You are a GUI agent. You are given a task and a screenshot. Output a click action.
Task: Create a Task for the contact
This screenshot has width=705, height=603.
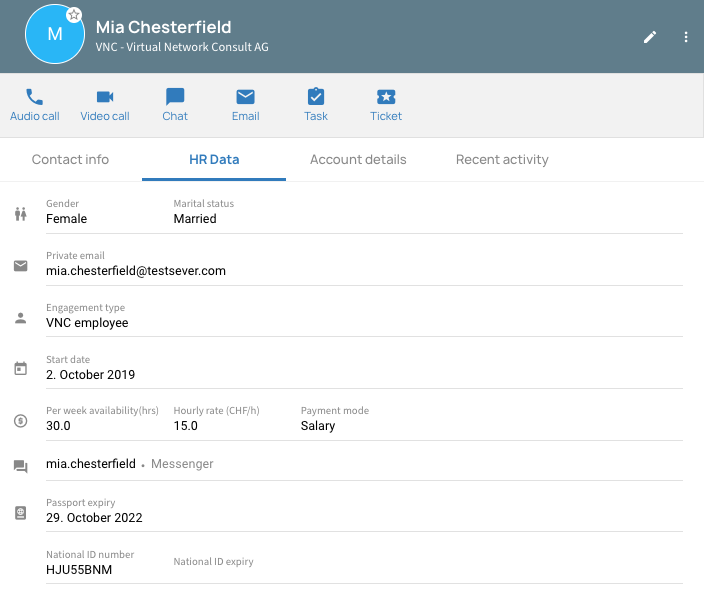[316, 105]
